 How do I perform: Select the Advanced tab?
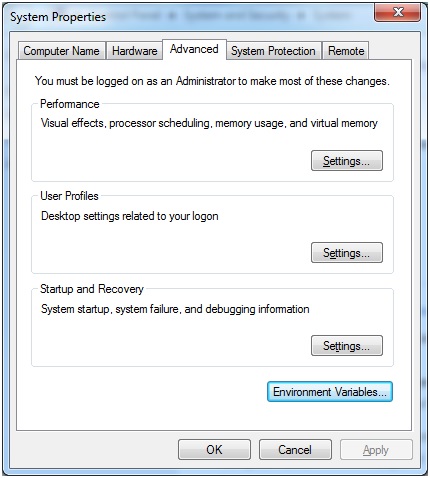click(x=194, y=49)
